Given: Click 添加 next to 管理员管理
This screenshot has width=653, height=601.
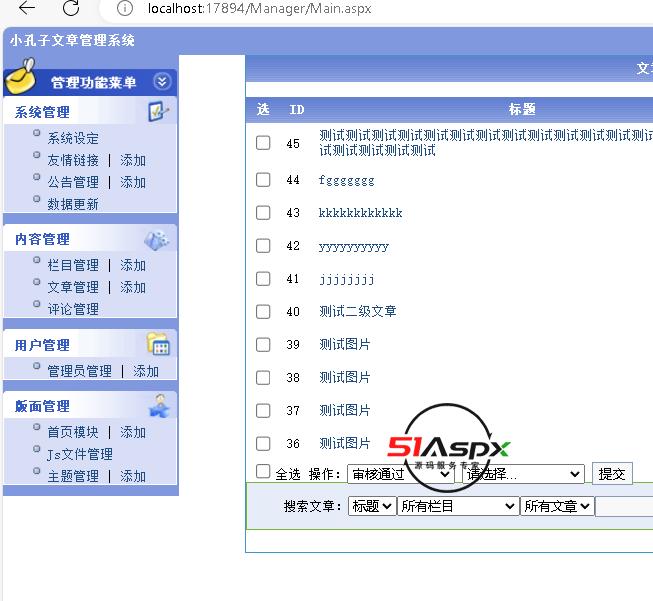Looking at the screenshot, I should 146,371.
